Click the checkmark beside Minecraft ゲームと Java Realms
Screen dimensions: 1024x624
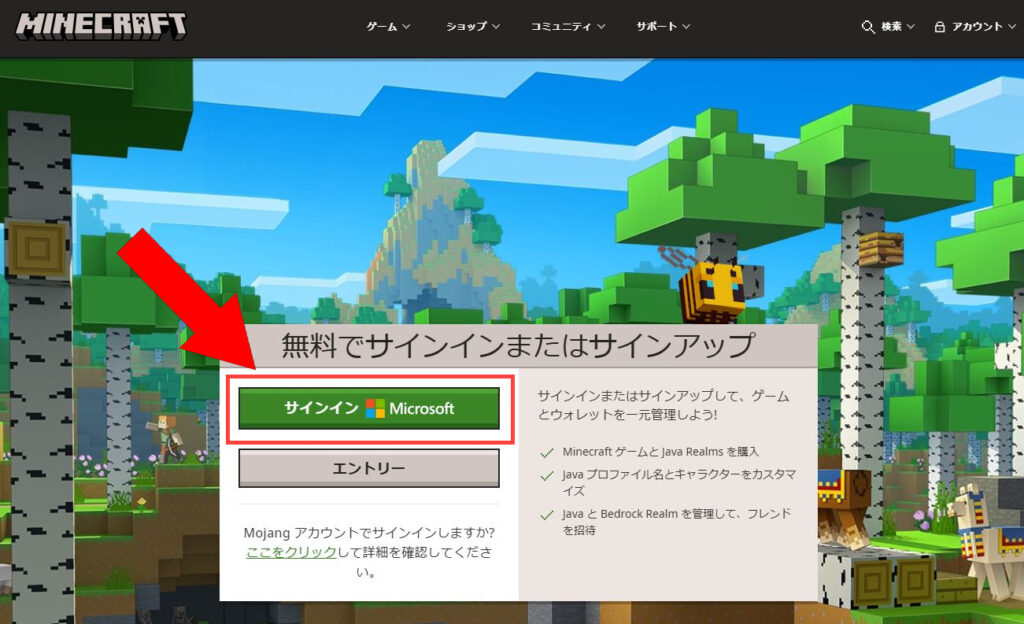(547, 452)
